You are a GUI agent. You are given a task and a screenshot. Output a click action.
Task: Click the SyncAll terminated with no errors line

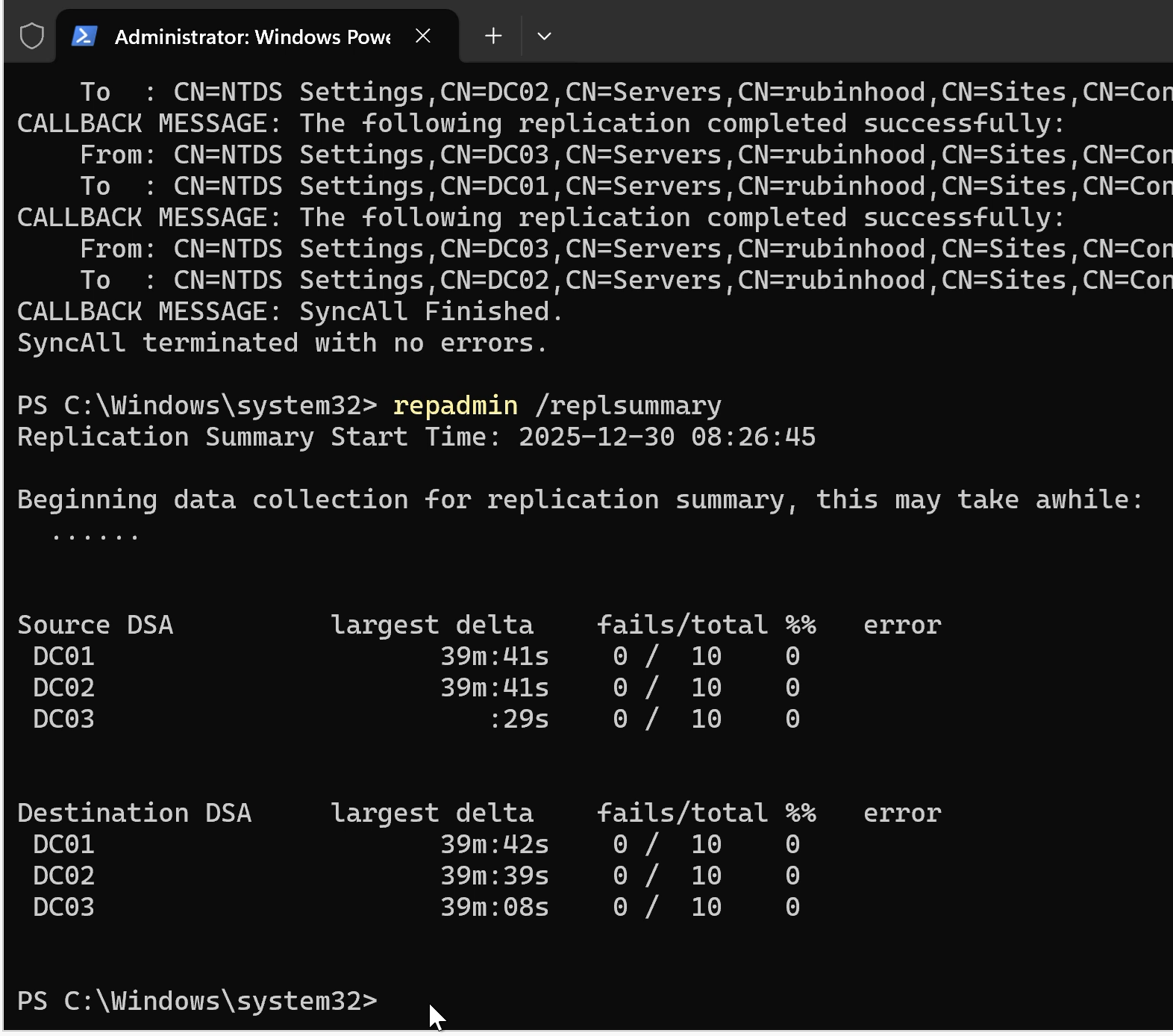(282, 343)
